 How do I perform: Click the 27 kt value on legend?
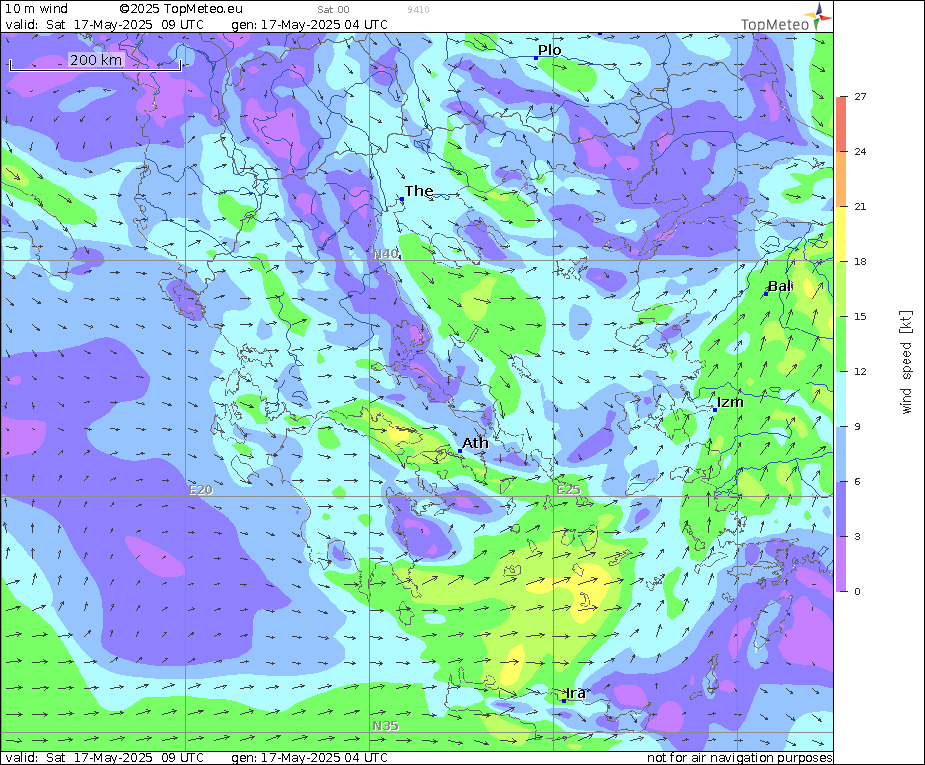(x=860, y=97)
